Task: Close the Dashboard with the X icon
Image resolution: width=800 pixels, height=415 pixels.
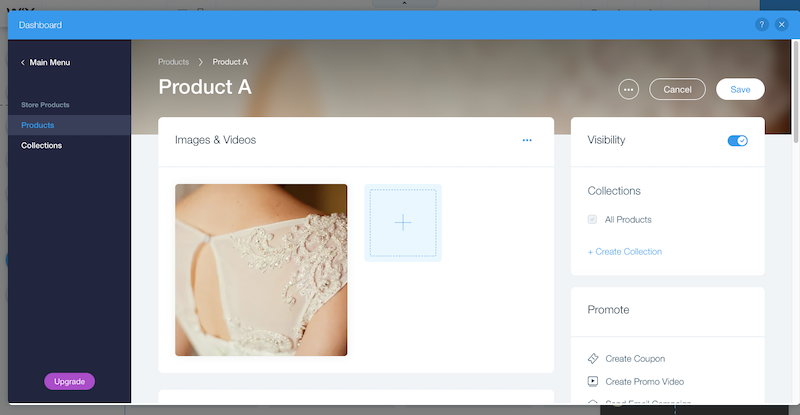Action: point(782,25)
